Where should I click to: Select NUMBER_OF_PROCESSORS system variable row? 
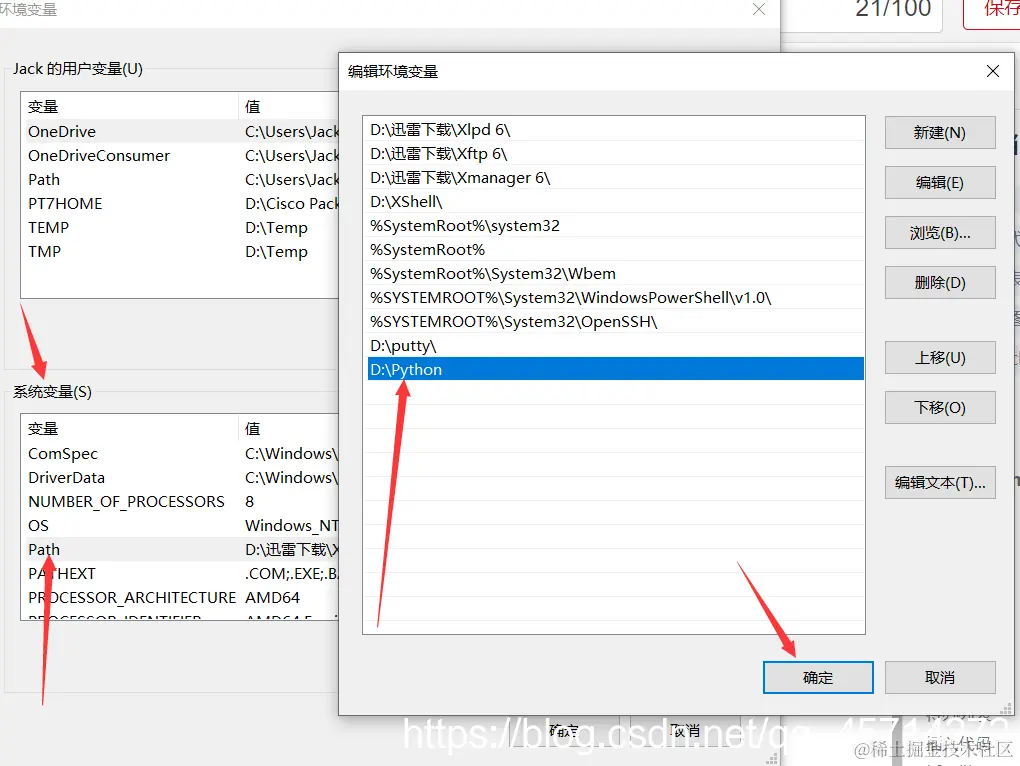(182, 502)
